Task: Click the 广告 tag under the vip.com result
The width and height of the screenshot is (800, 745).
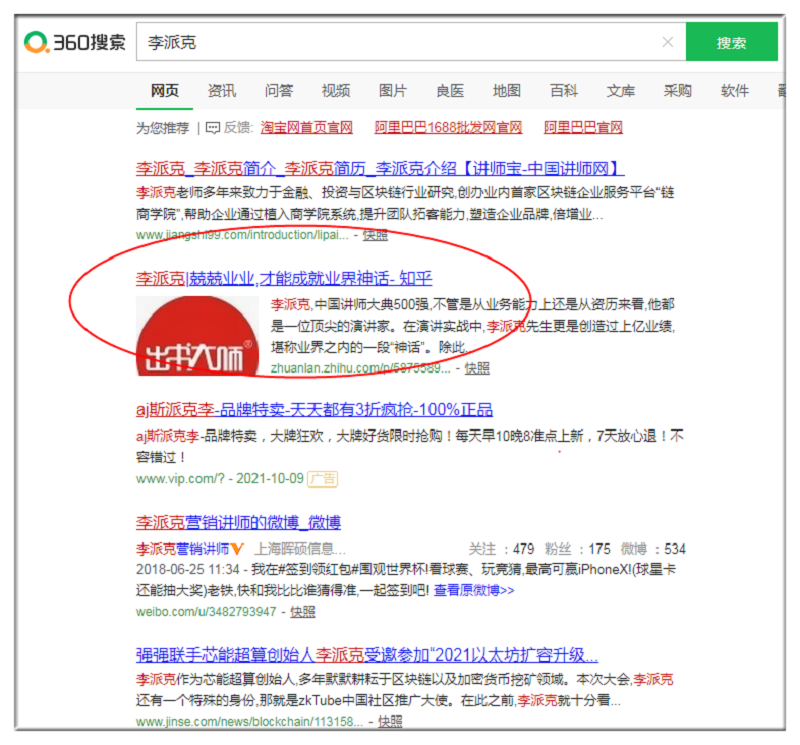Action: pyautogui.click(x=322, y=479)
